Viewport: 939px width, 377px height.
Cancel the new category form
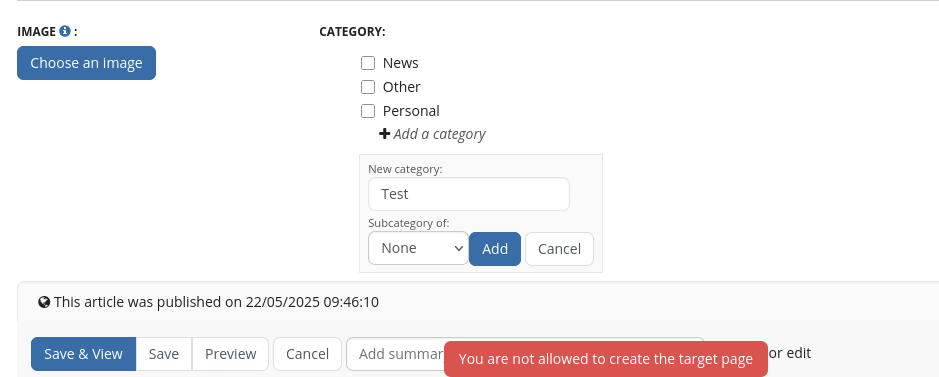pyautogui.click(x=559, y=249)
